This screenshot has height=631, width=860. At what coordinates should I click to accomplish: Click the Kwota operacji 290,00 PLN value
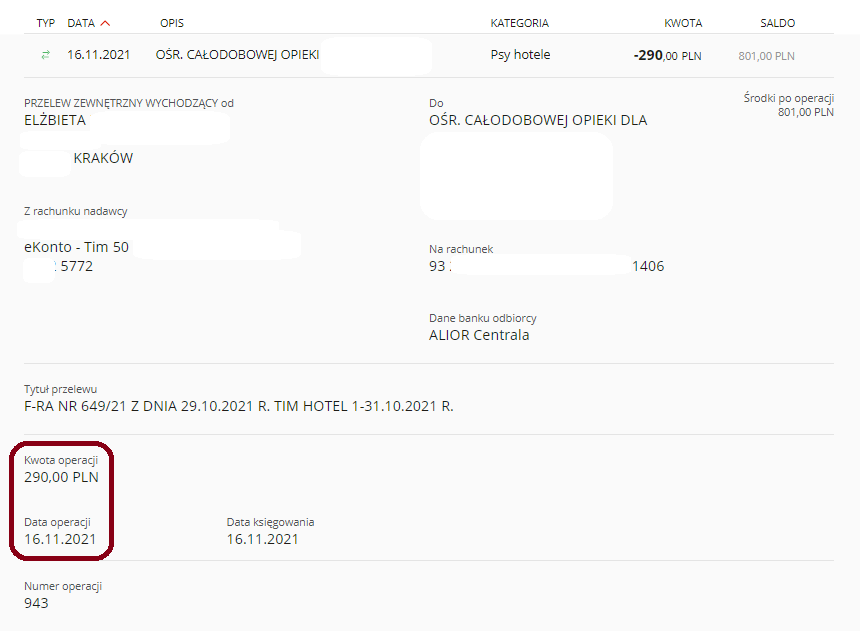pos(61,477)
